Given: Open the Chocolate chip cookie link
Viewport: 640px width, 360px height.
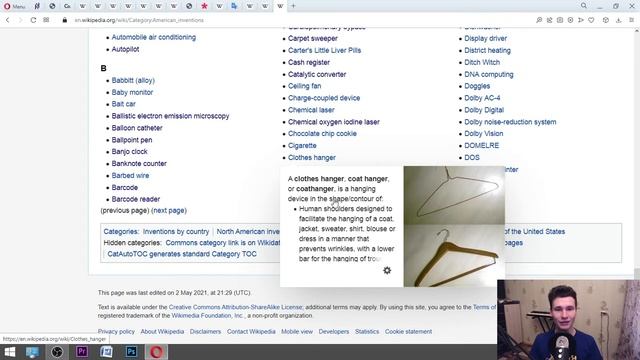Looking at the screenshot, I should click(x=322, y=133).
